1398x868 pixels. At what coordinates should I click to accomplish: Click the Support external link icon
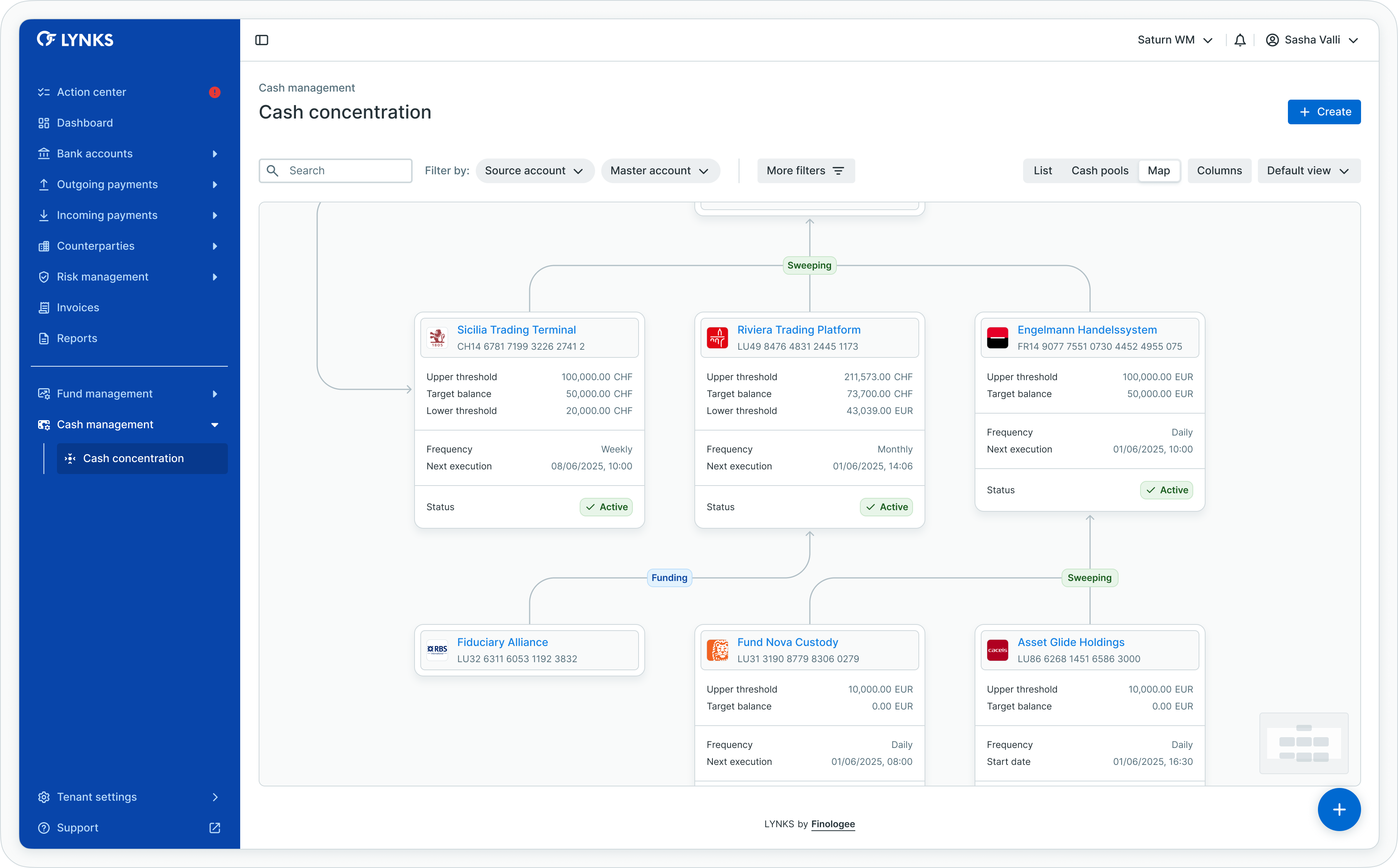[x=215, y=828]
